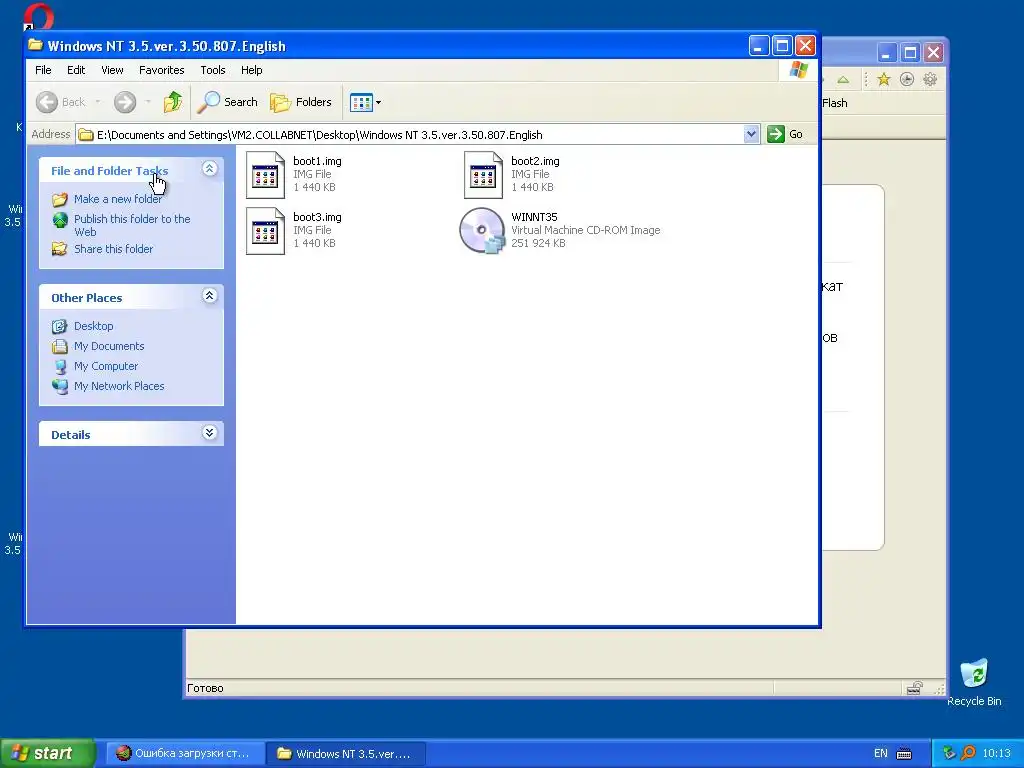1024x768 pixels.
Task: Open the Favorites menu
Action: click(x=161, y=70)
